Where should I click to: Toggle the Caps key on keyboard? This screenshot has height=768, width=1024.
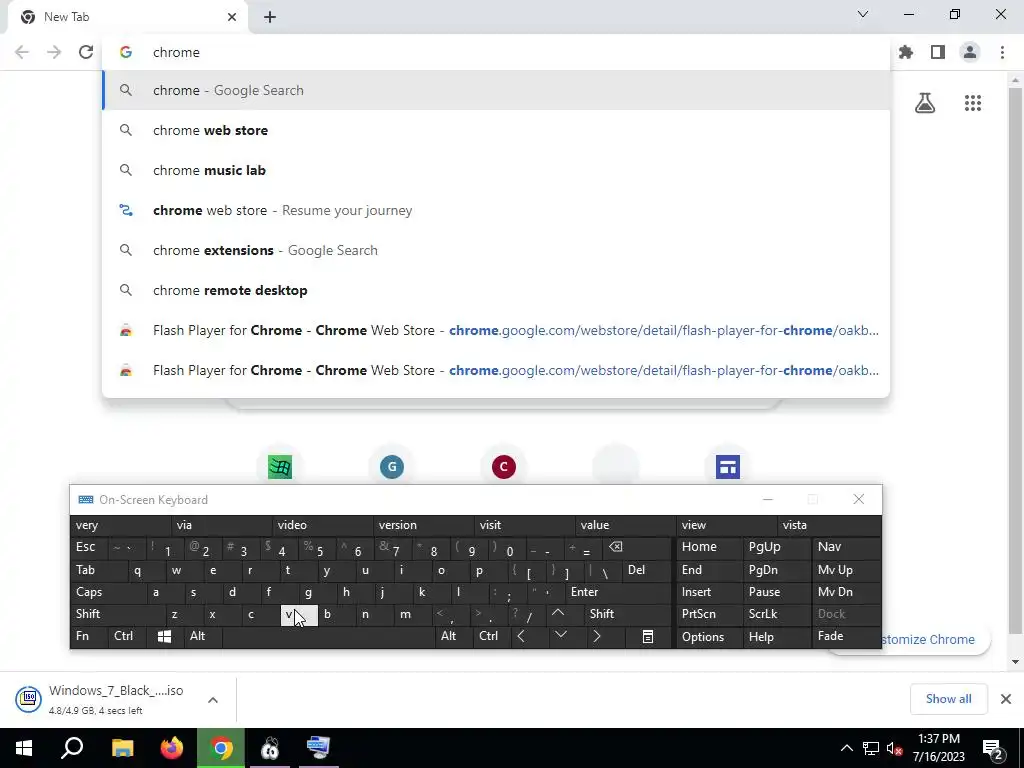[x=108, y=592]
